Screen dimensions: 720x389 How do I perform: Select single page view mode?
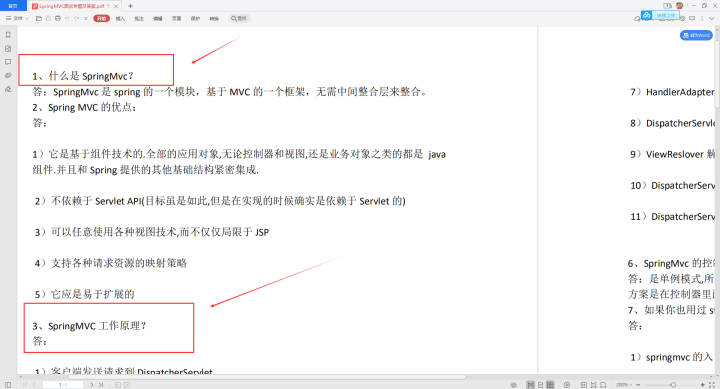540,385
